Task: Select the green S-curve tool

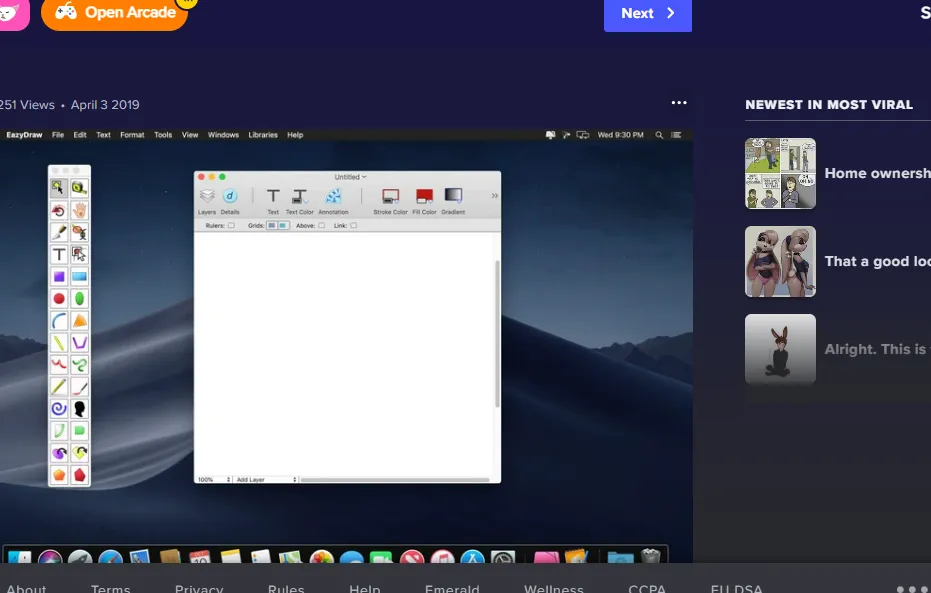Action: pyautogui.click(x=80, y=364)
